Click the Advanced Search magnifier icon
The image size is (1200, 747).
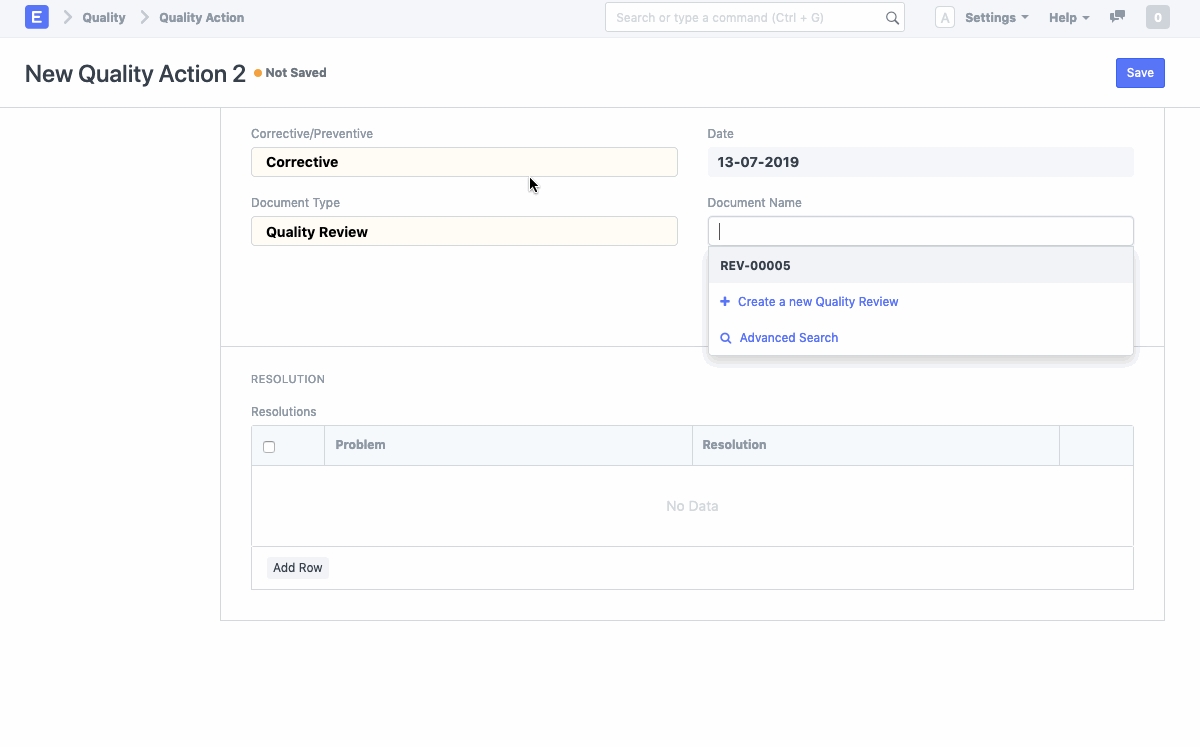click(x=726, y=338)
